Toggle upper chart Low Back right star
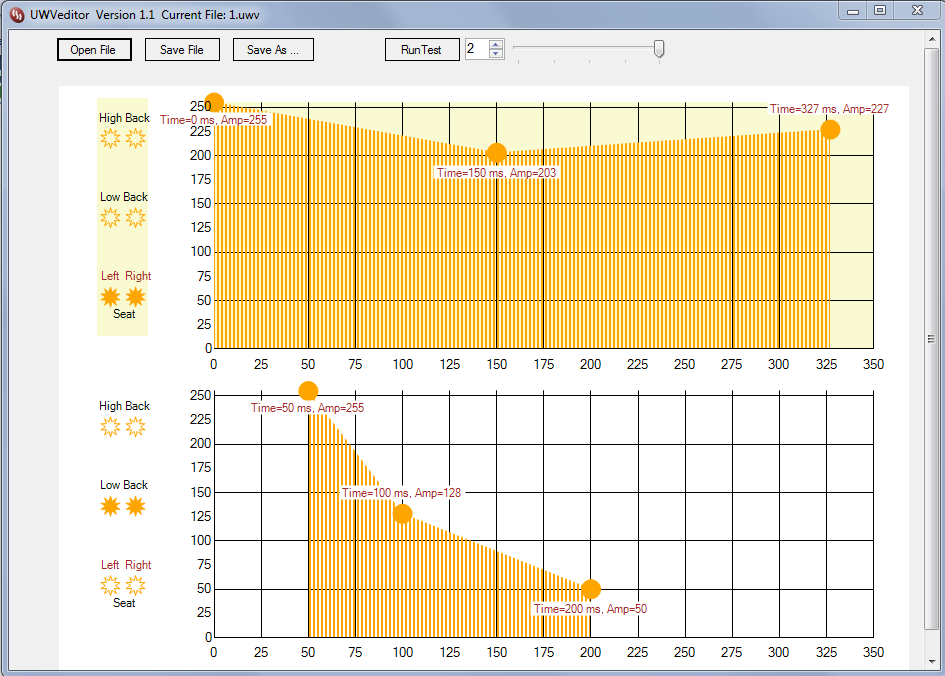Image resolution: width=945 pixels, height=676 pixels. (136, 218)
